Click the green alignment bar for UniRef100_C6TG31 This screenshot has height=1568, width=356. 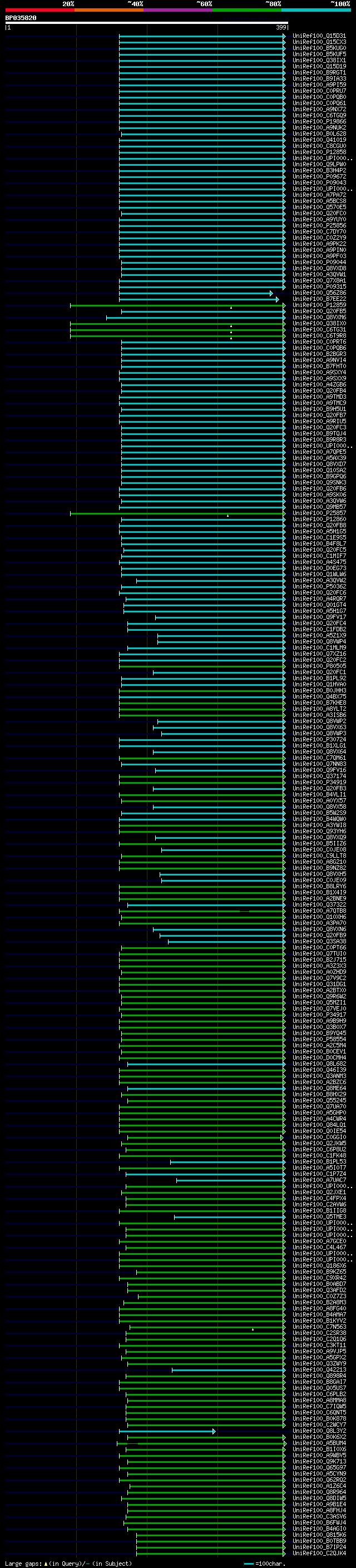177,330
